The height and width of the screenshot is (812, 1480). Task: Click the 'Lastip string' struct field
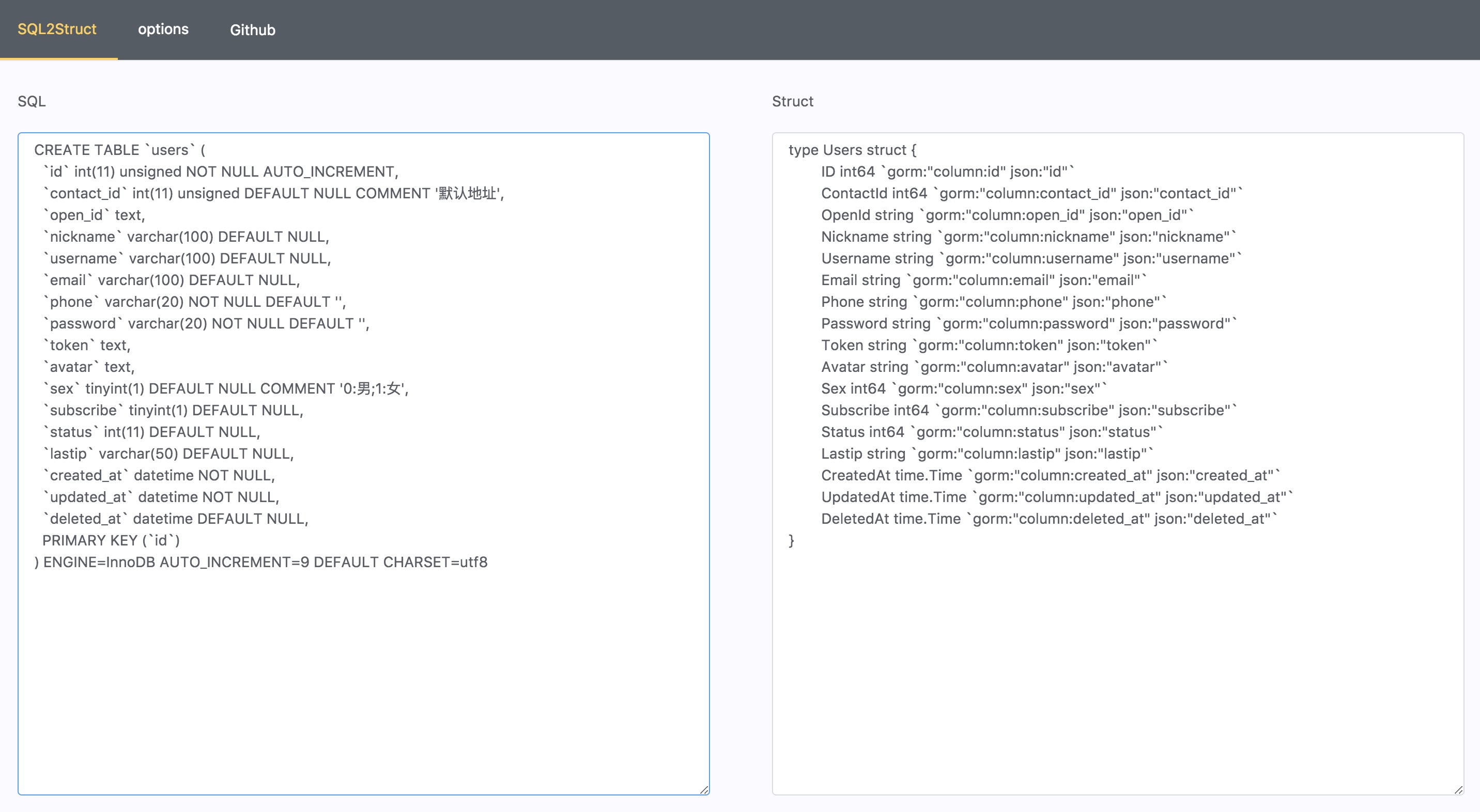pyautogui.click(x=988, y=454)
